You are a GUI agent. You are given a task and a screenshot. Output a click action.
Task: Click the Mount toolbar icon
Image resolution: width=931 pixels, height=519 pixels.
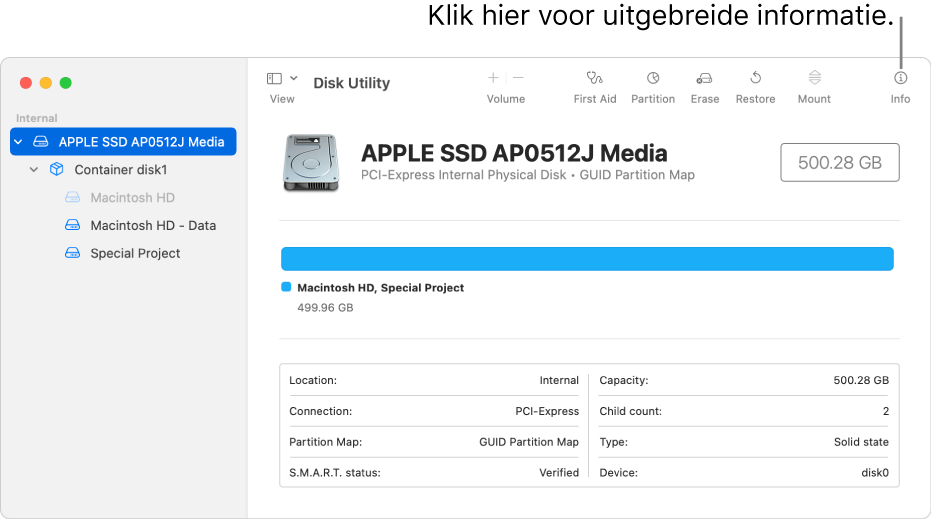[x=815, y=78]
